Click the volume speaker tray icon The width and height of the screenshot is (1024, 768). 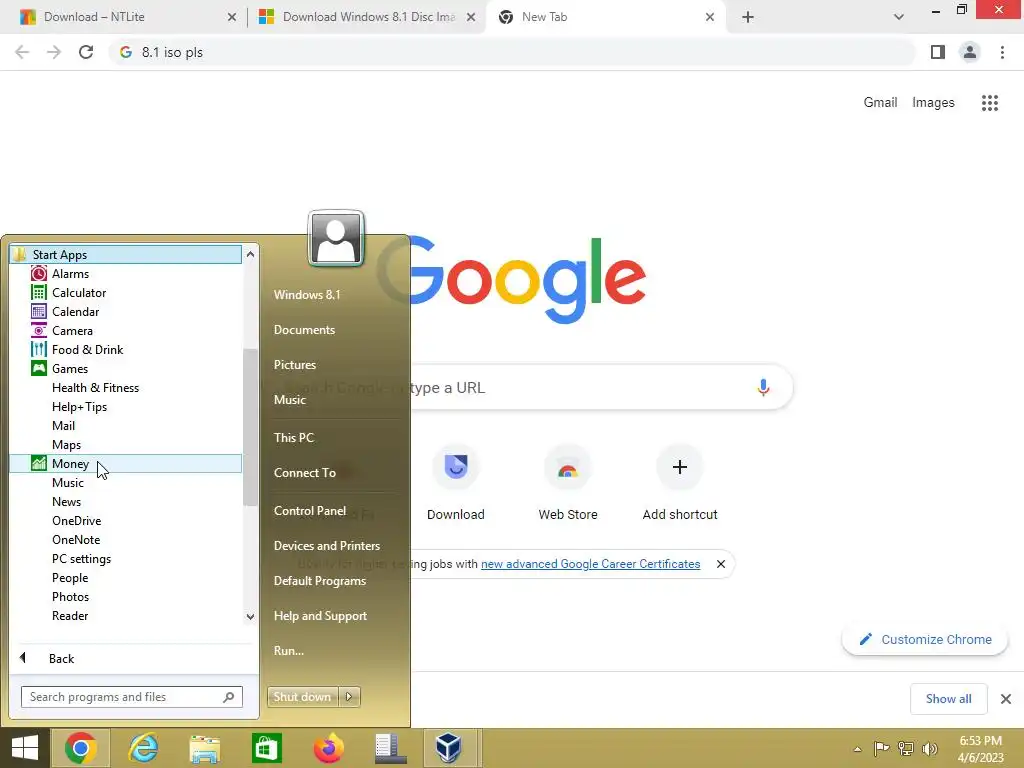[929, 748]
